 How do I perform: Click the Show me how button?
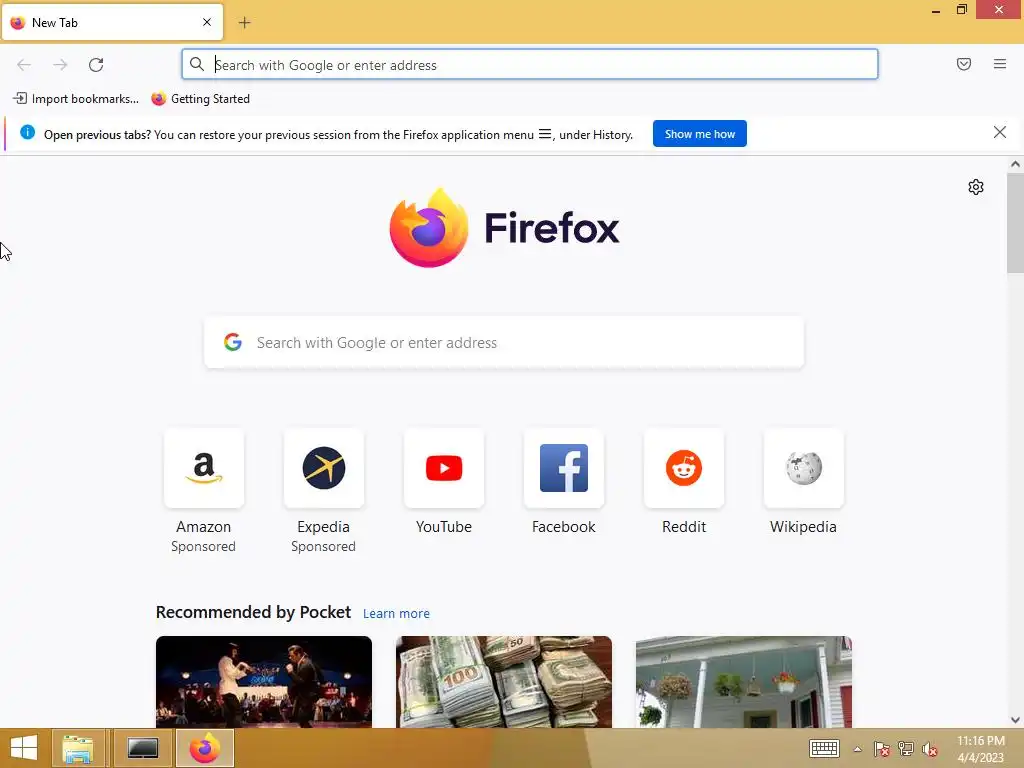699,134
